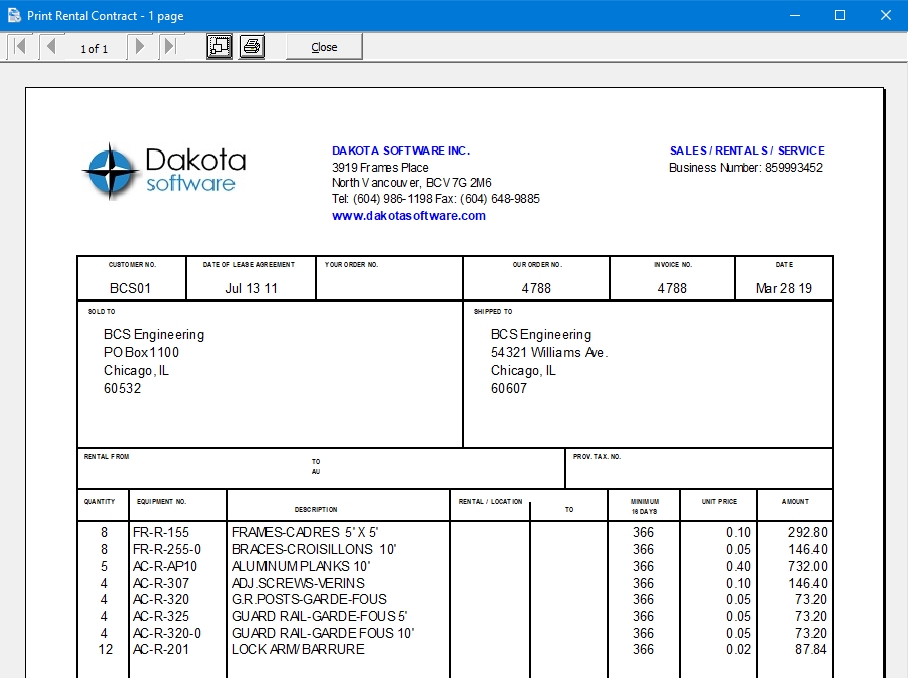908x678 pixels.
Task: Click the unit price '0.40'
Action: tap(738, 566)
